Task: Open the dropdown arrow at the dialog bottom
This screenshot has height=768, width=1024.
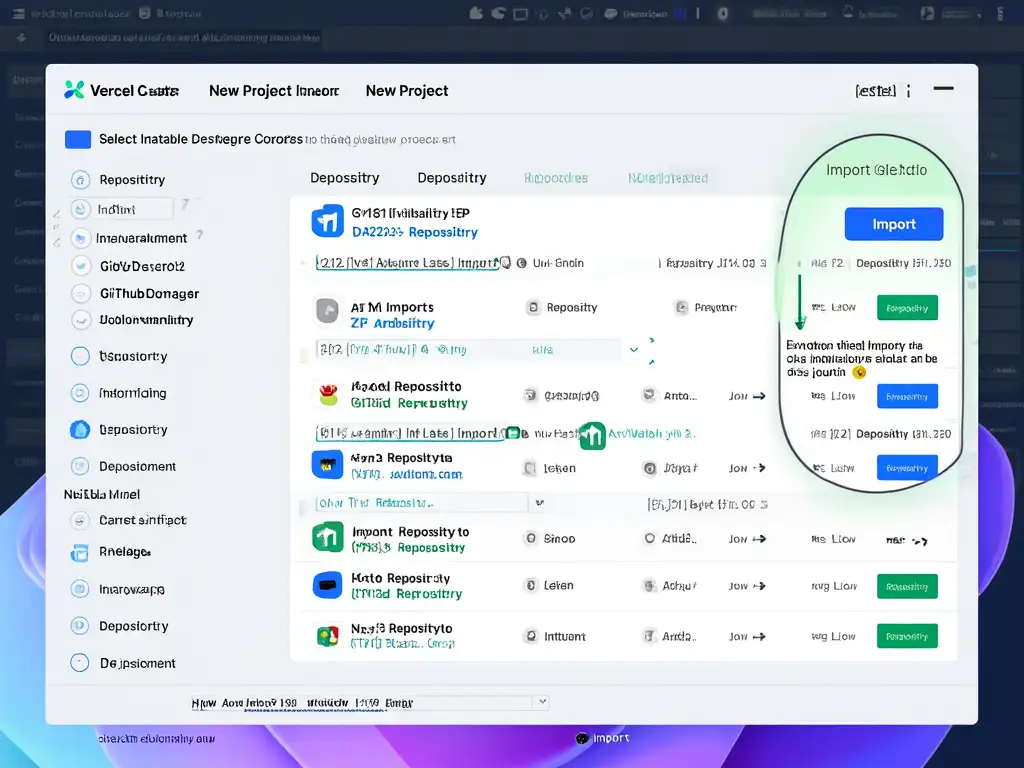Action: [x=542, y=701]
